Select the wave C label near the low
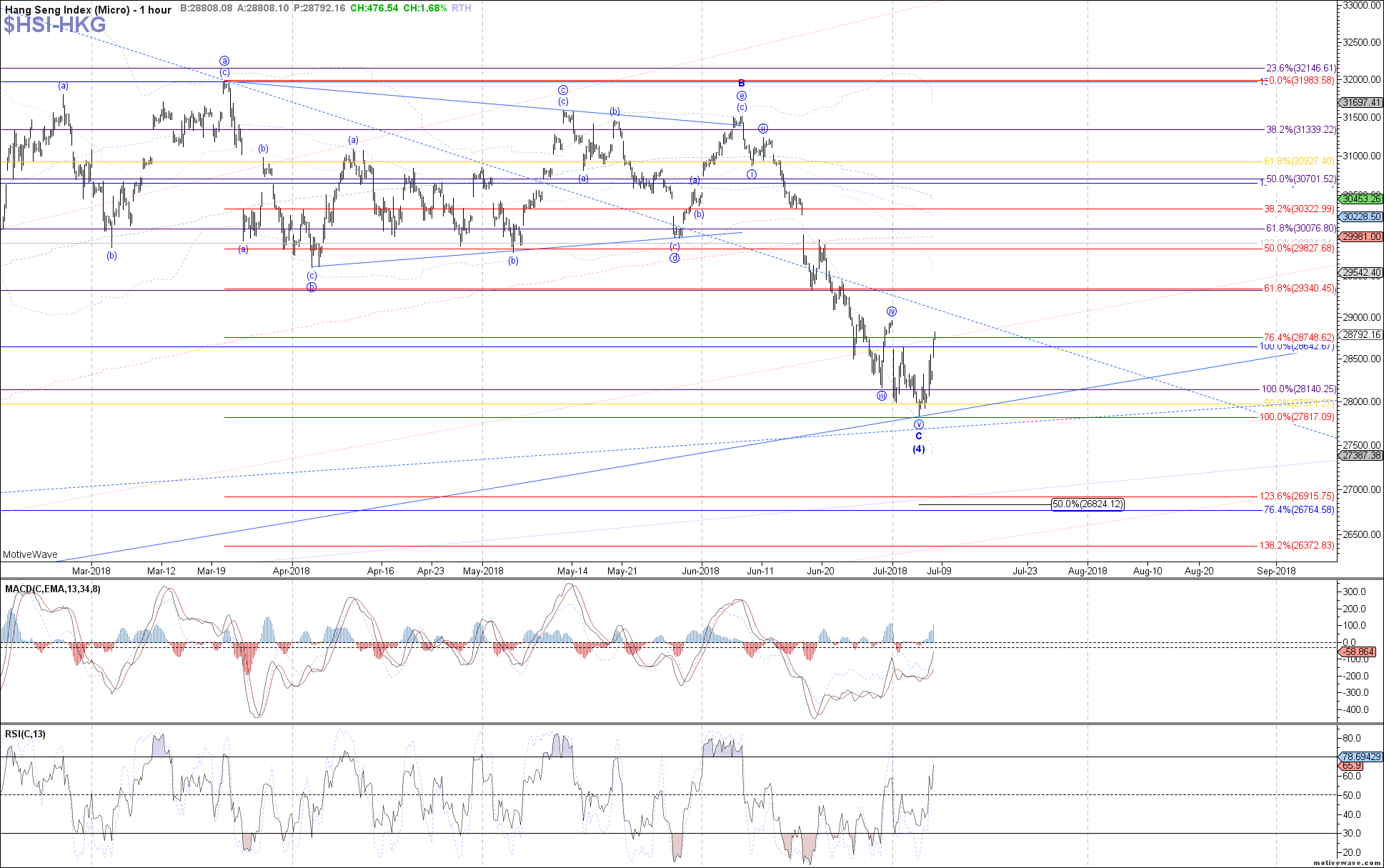1384x868 pixels. point(919,437)
